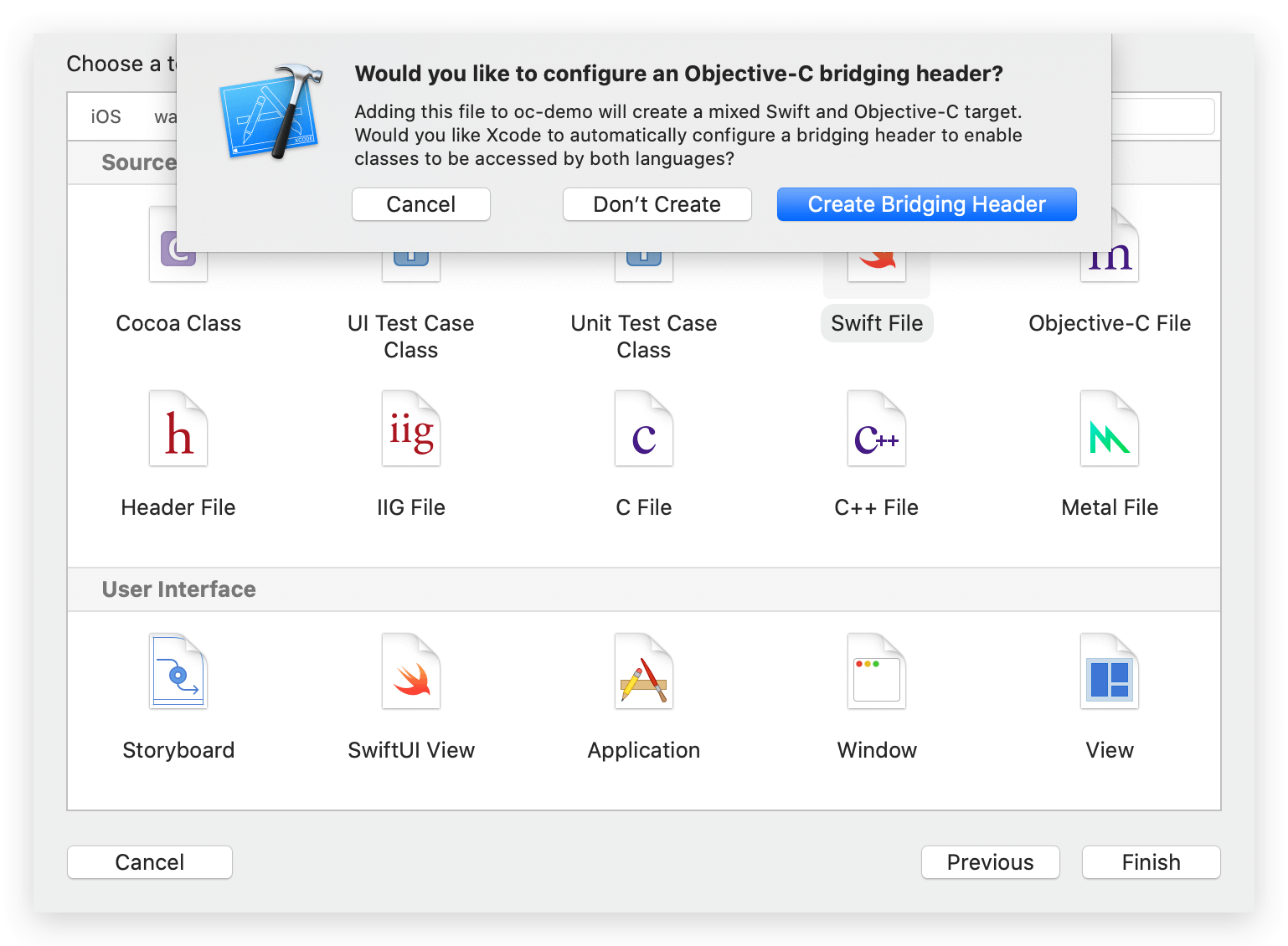The height and width of the screenshot is (946, 1288).
Task: Choose the Header File icon
Action: coord(178,428)
